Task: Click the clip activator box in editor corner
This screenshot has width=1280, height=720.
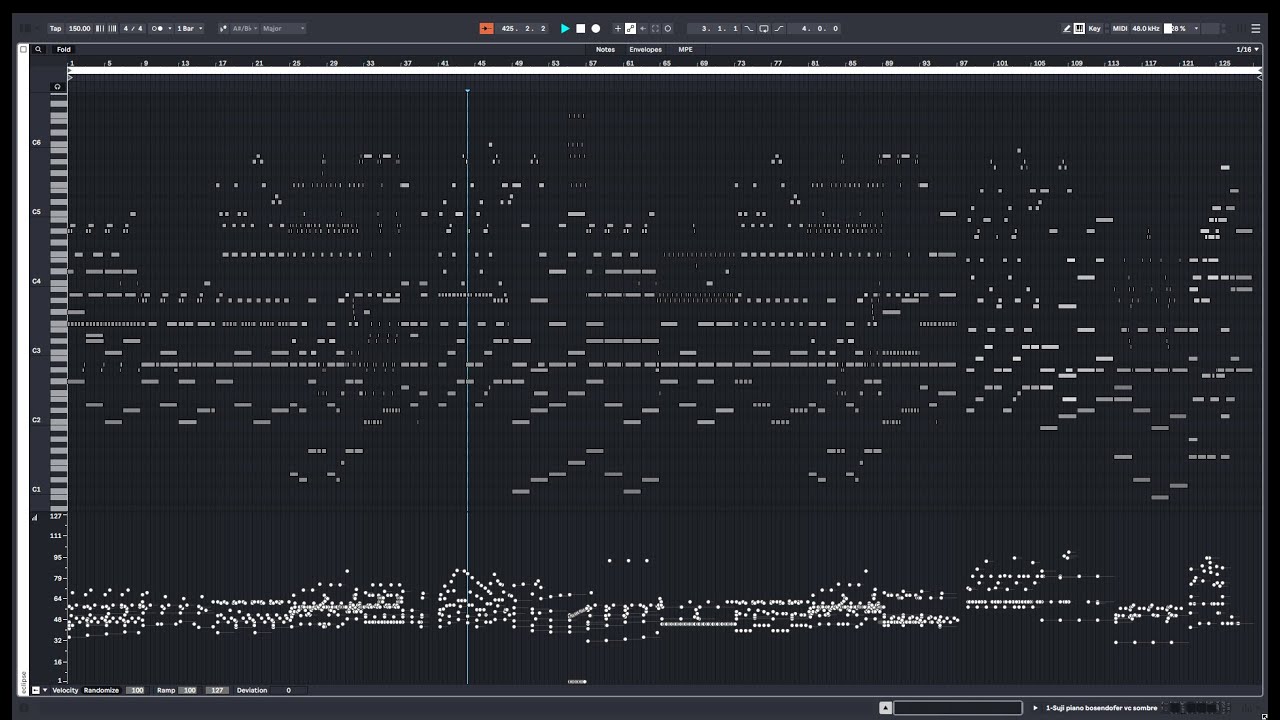Action: coord(23,49)
